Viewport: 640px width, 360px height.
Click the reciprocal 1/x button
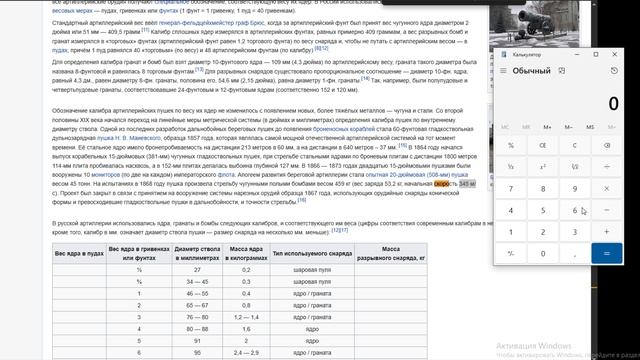pos(511,167)
